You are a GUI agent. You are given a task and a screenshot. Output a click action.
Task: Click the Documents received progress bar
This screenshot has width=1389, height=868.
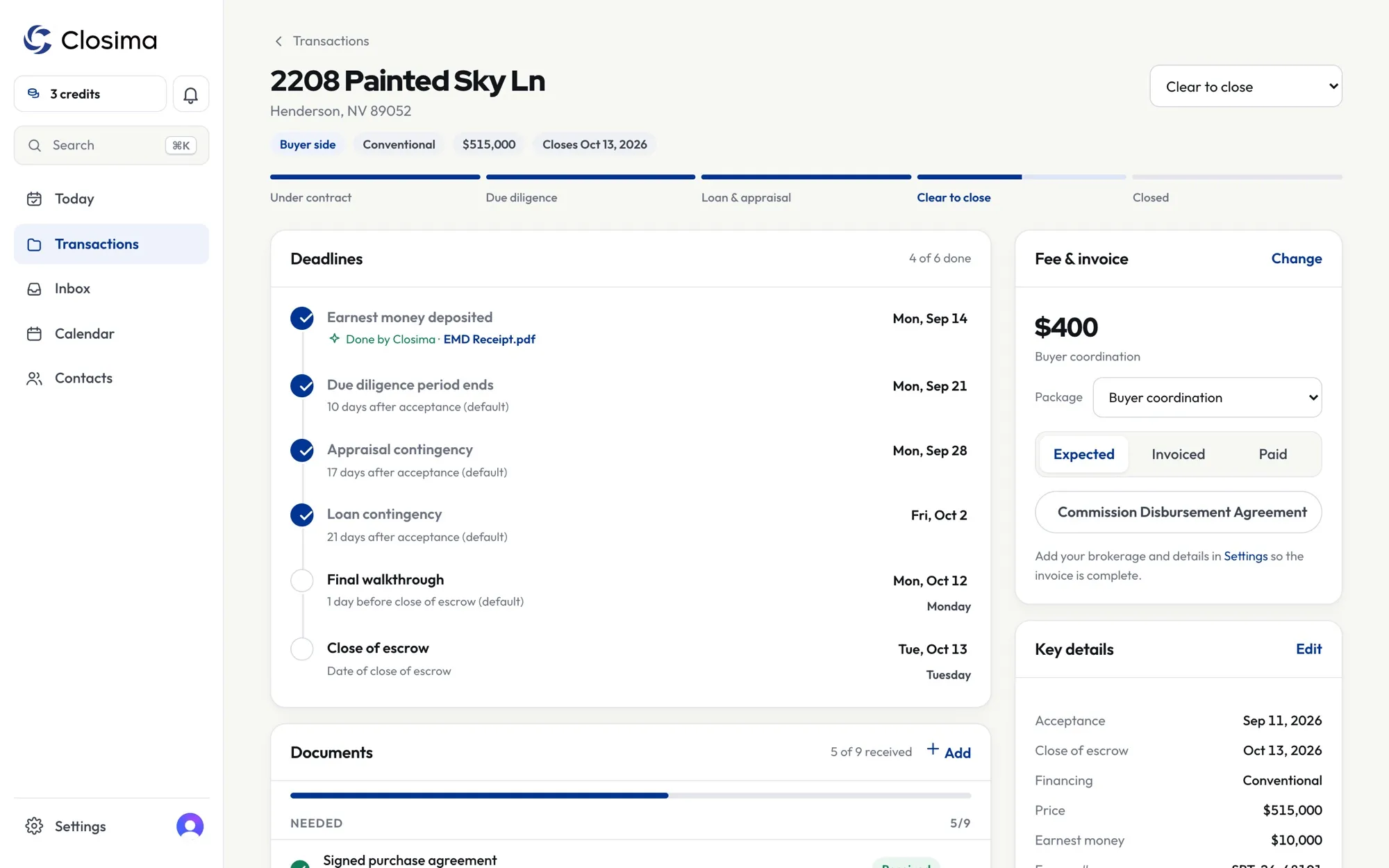click(x=631, y=796)
